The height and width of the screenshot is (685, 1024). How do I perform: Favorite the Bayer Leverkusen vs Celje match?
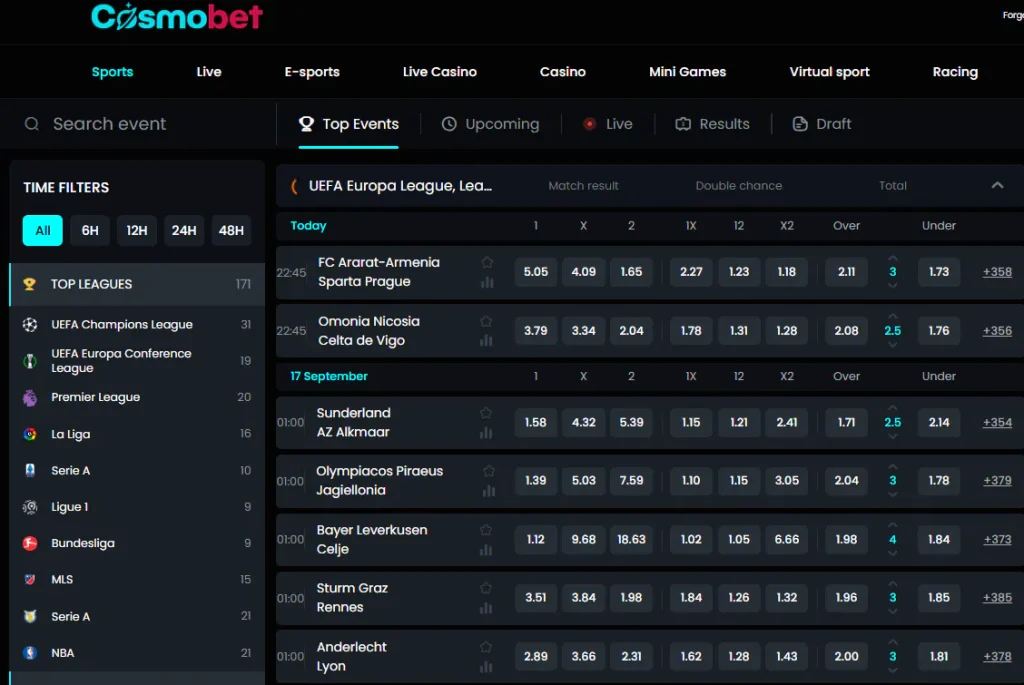486,529
